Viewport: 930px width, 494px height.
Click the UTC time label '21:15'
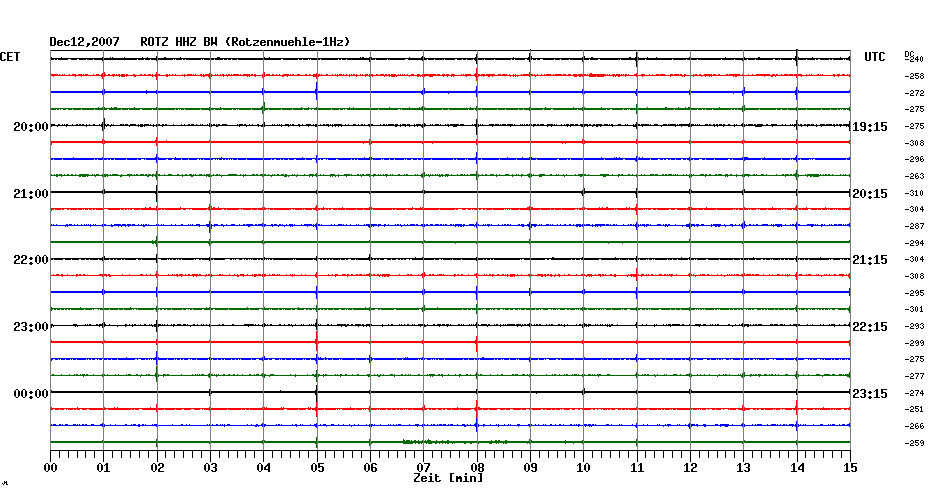[870, 260]
